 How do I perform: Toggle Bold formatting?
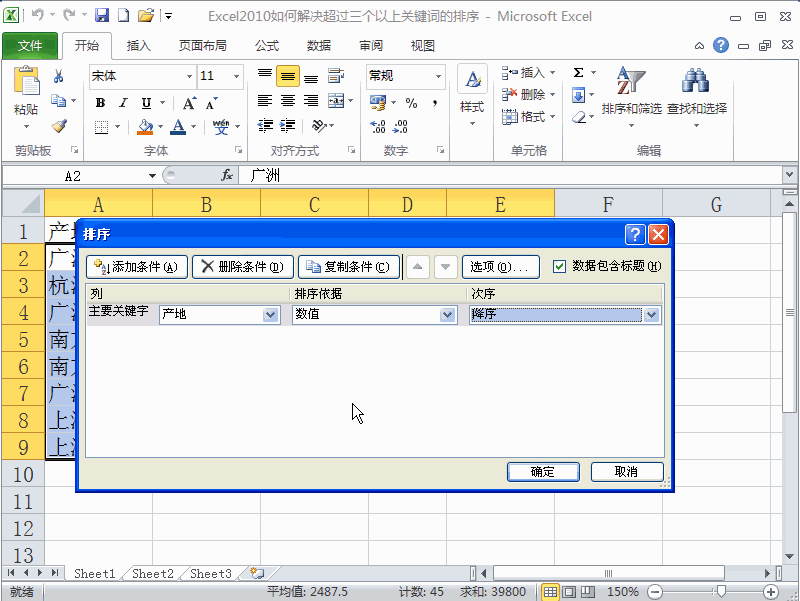101,103
